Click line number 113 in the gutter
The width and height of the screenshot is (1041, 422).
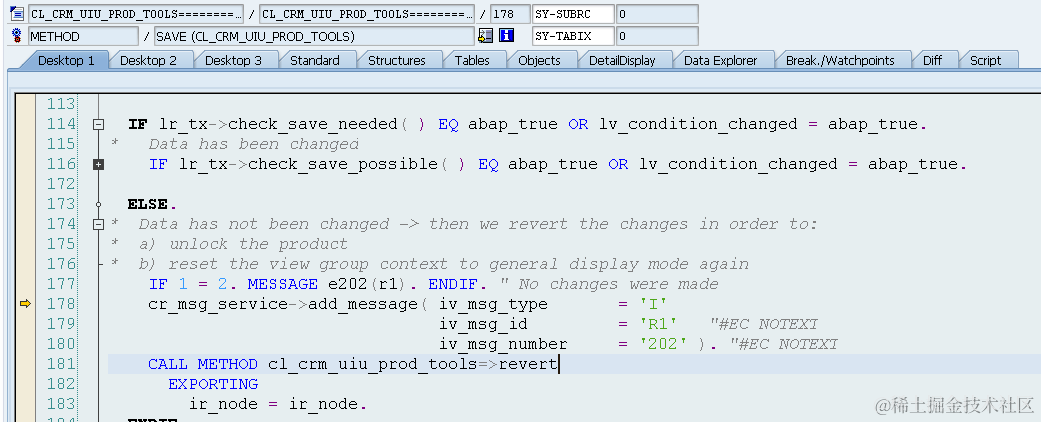[62, 104]
